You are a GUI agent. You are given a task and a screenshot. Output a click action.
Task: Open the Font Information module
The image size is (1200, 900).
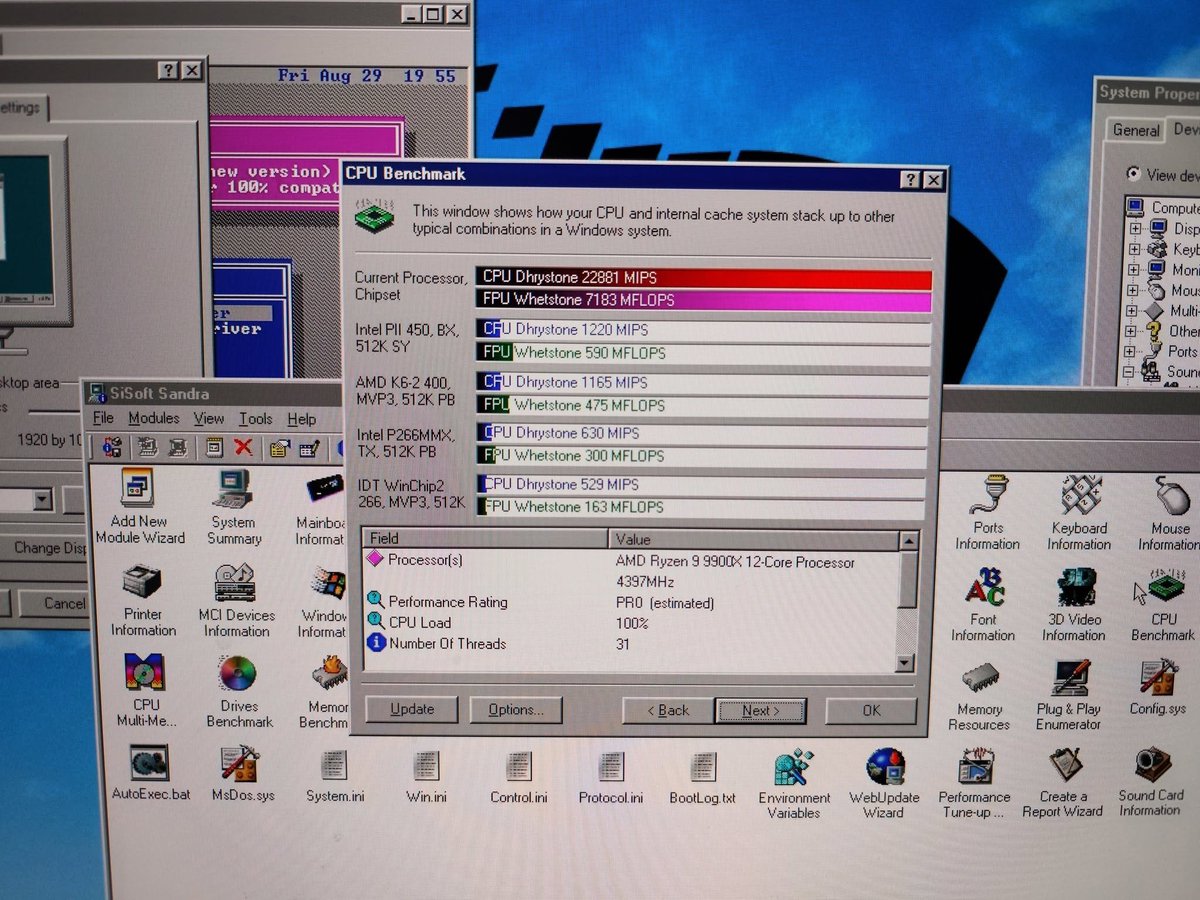983,605
